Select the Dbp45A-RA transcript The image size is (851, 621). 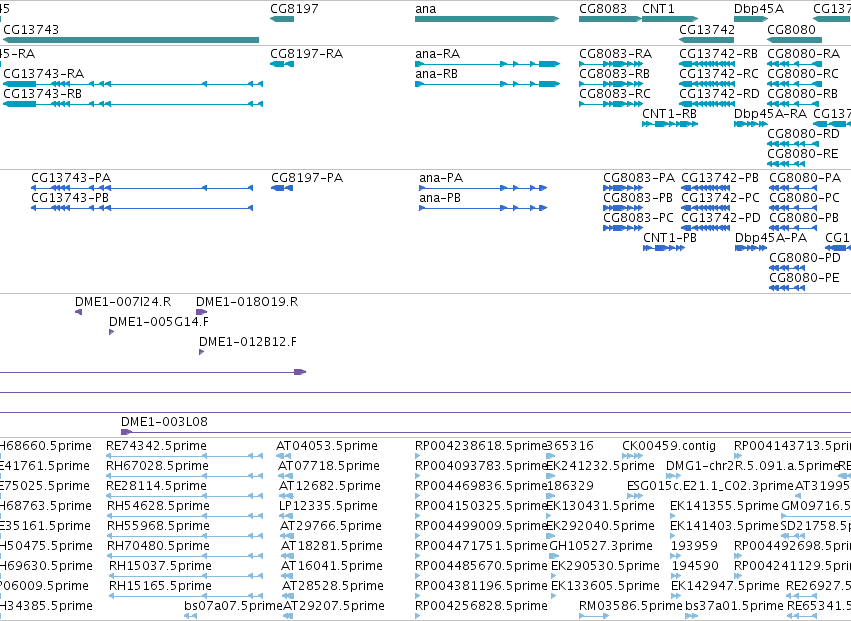(751, 124)
